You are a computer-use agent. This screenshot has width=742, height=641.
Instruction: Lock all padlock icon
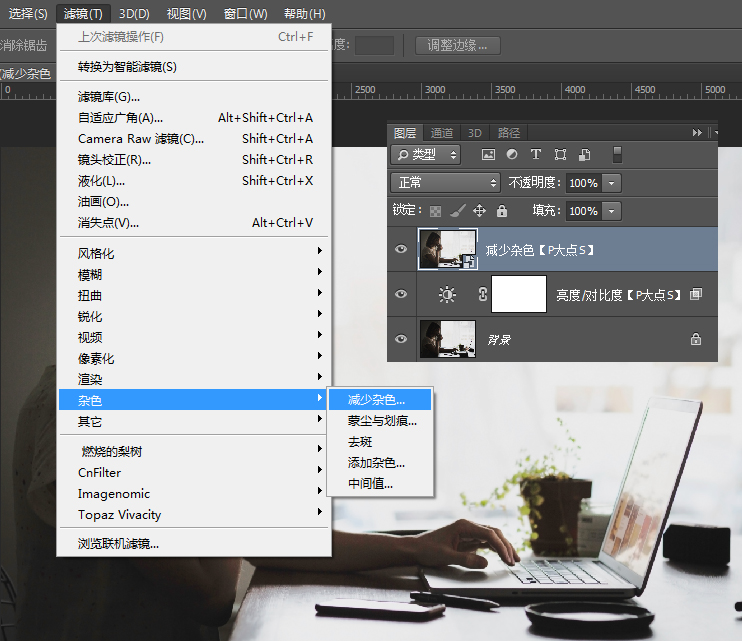click(502, 211)
